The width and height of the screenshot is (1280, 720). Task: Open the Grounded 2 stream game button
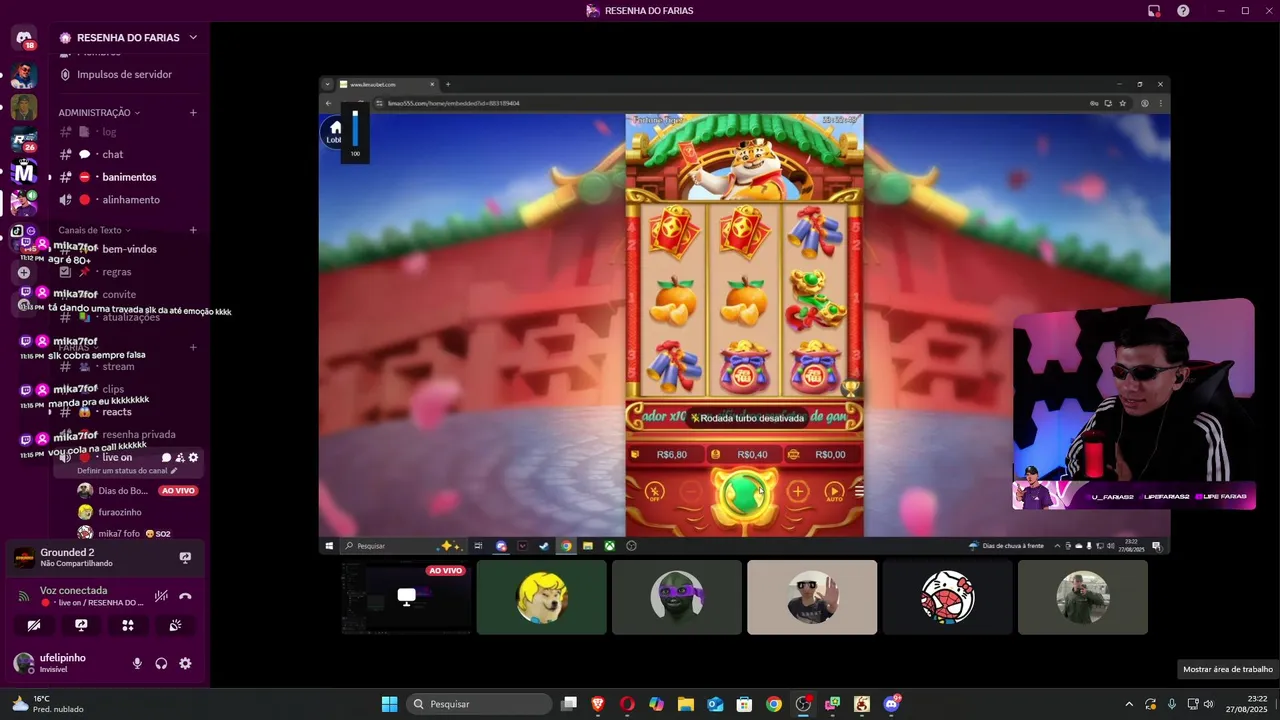(185, 558)
